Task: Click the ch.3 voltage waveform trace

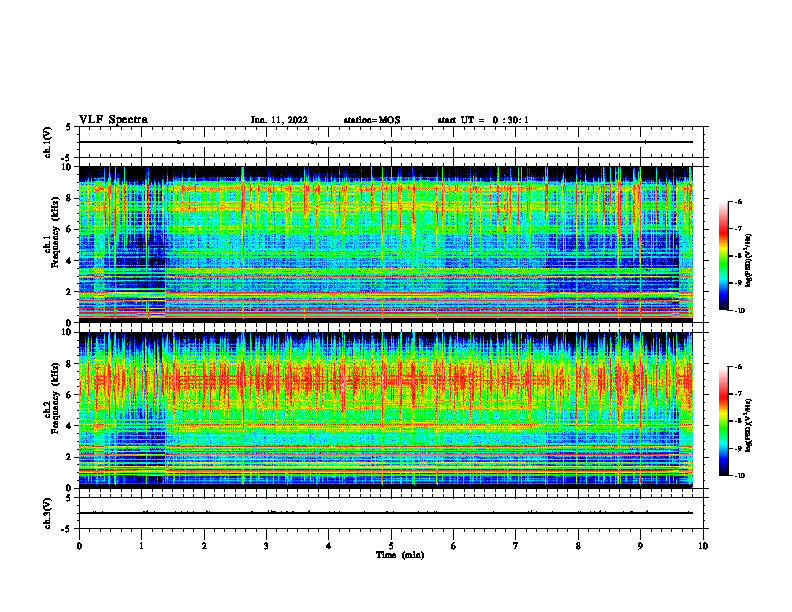Action: point(385,513)
